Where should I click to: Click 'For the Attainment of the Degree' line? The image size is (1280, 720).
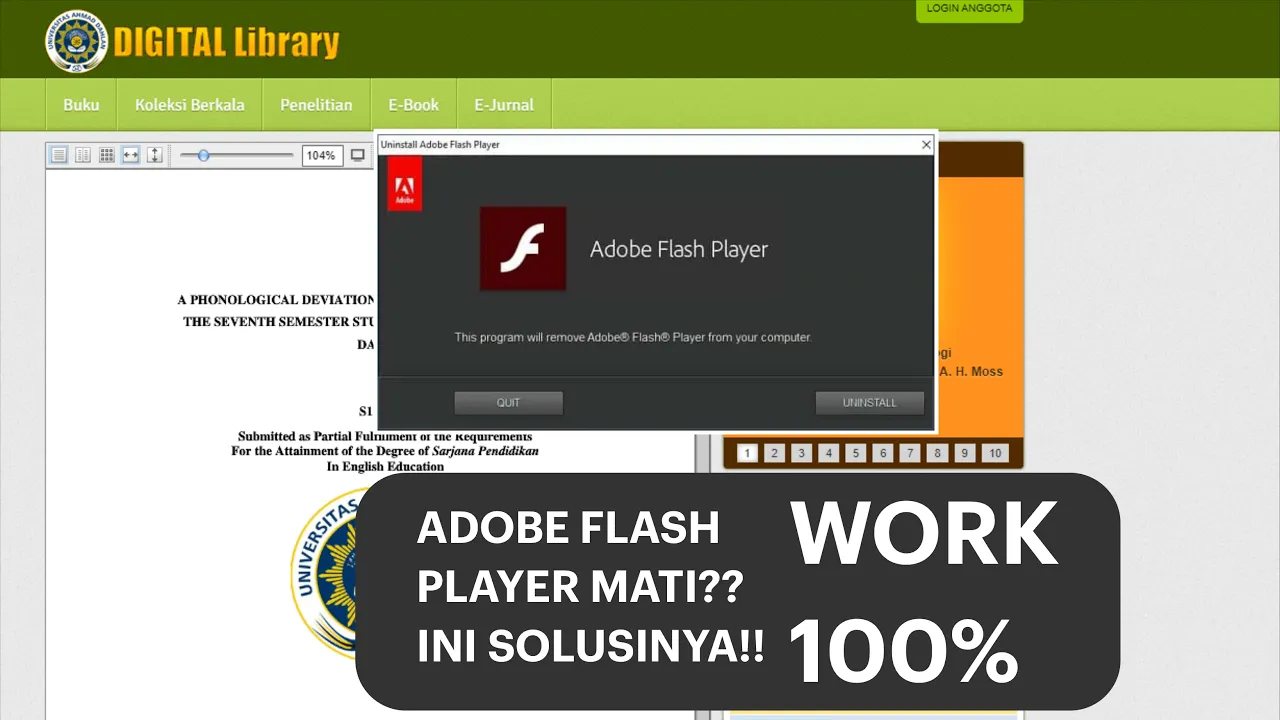click(385, 451)
